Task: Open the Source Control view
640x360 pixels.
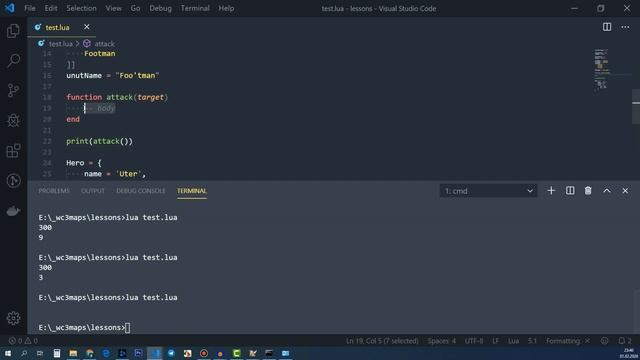Action: tap(13, 90)
